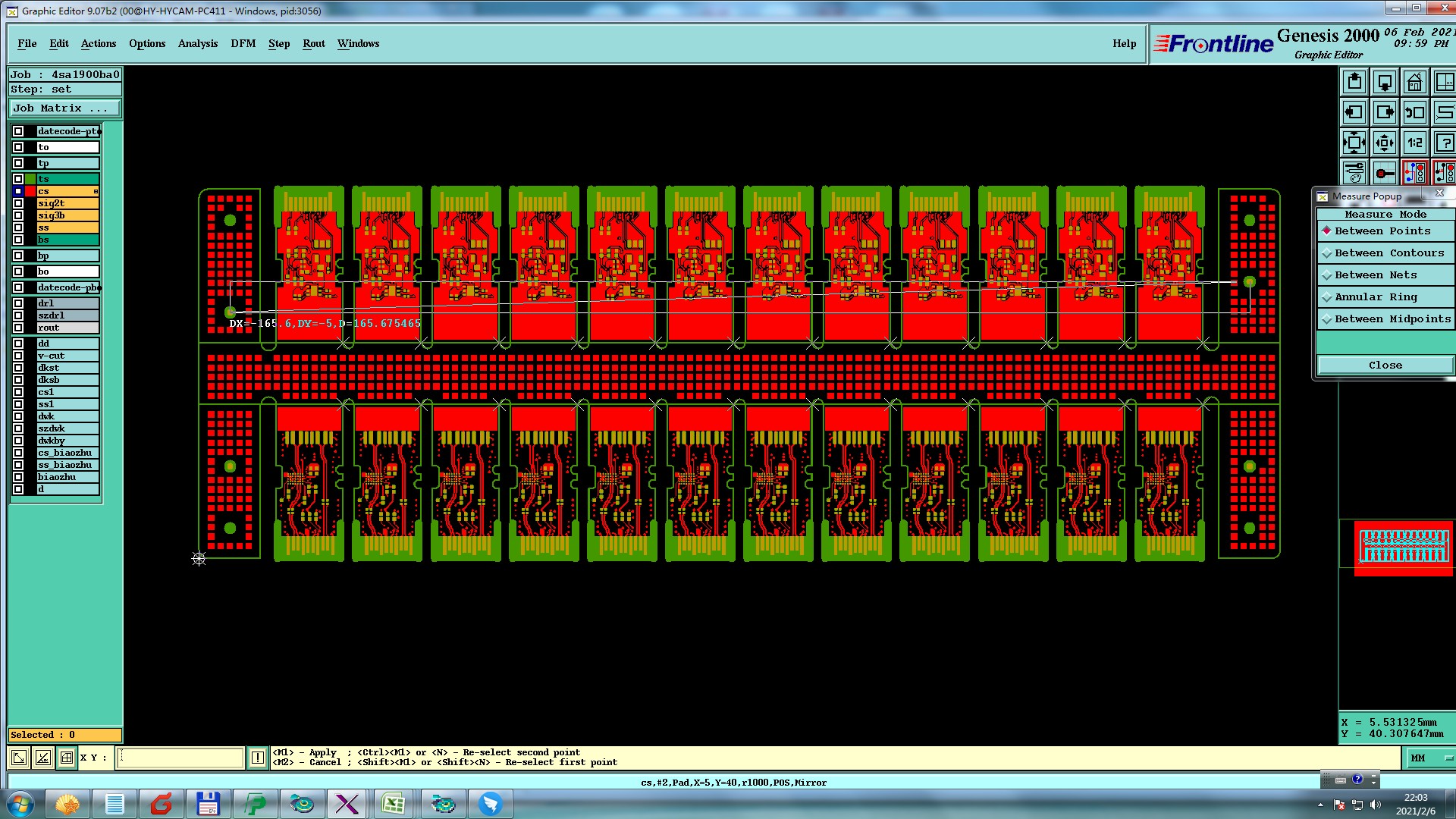Click the panel overview thumbnail
This screenshot has width=1456, height=819.
click(1403, 547)
